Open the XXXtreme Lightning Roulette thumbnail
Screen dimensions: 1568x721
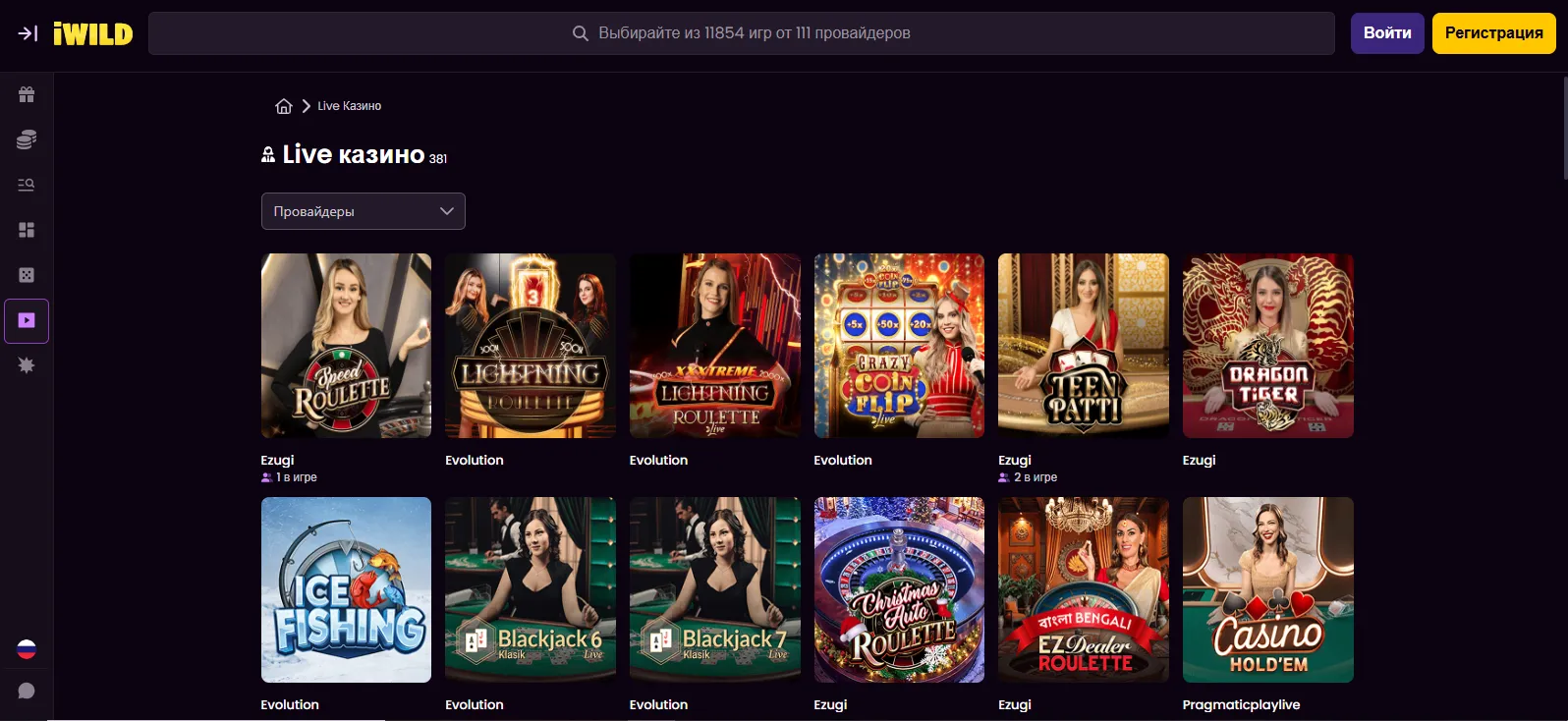715,346
